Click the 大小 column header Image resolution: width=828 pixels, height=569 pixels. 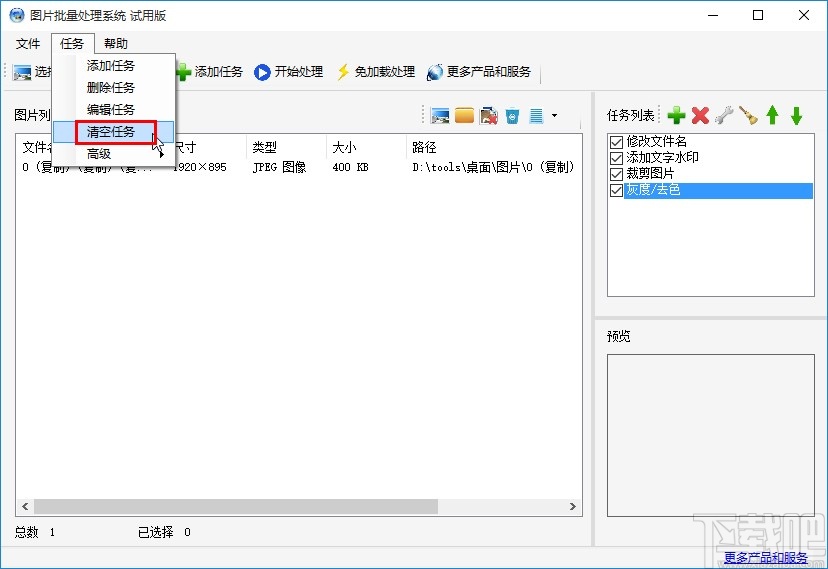point(366,147)
